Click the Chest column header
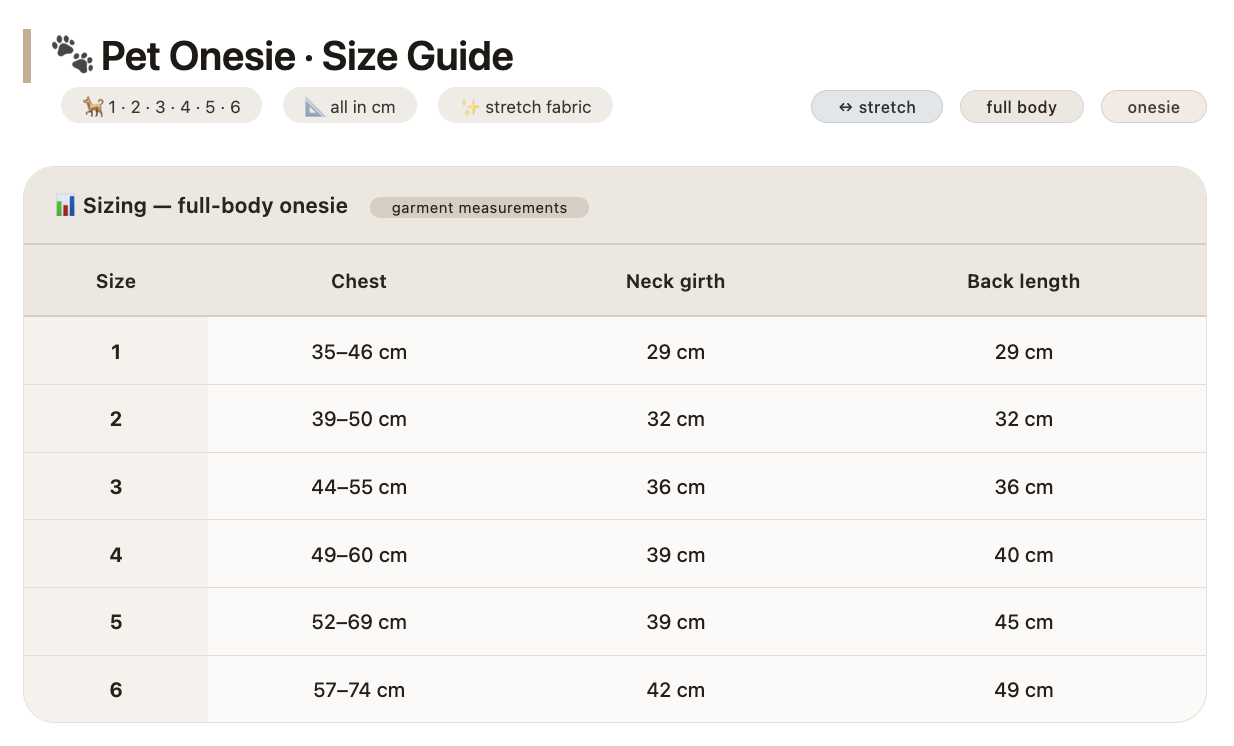1234x746 pixels. pyautogui.click(x=359, y=281)
